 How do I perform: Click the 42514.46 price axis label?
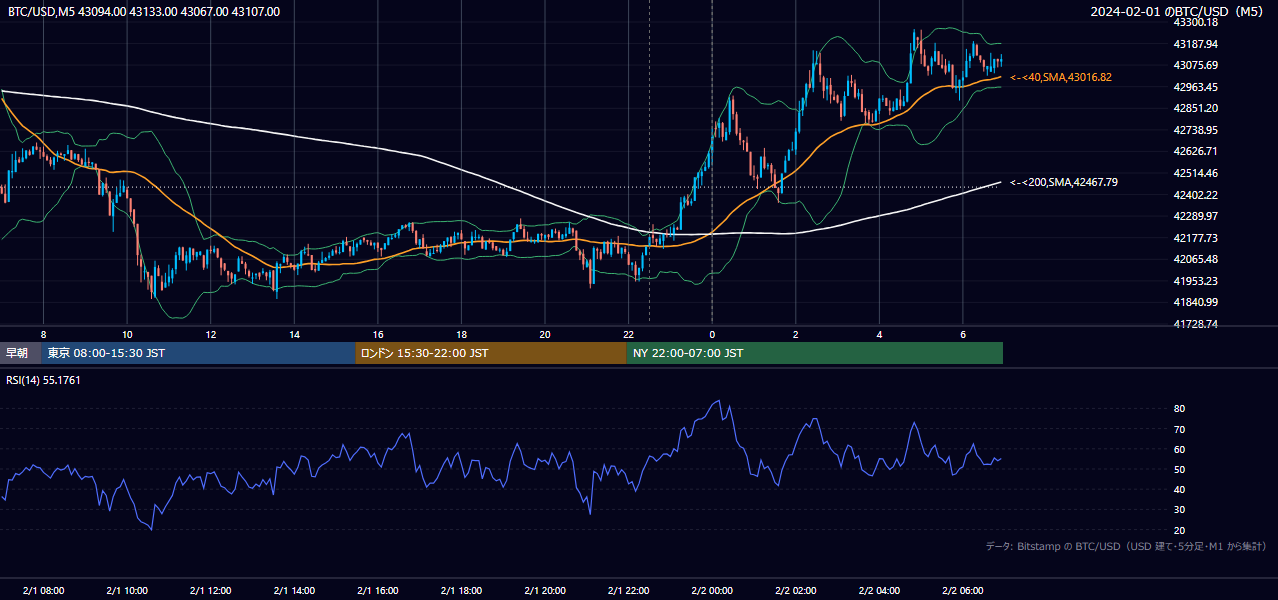1196,173
